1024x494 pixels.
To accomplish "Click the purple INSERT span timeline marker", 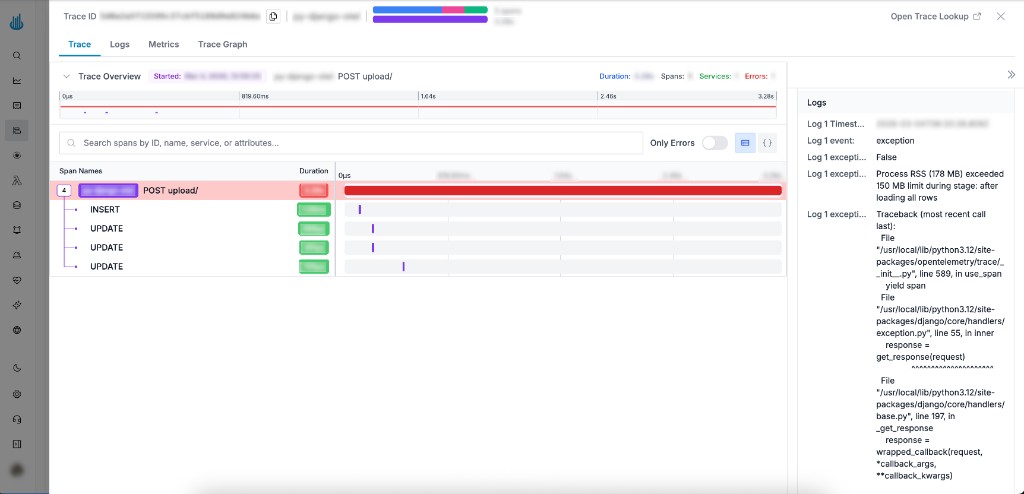I will point(360,209).
